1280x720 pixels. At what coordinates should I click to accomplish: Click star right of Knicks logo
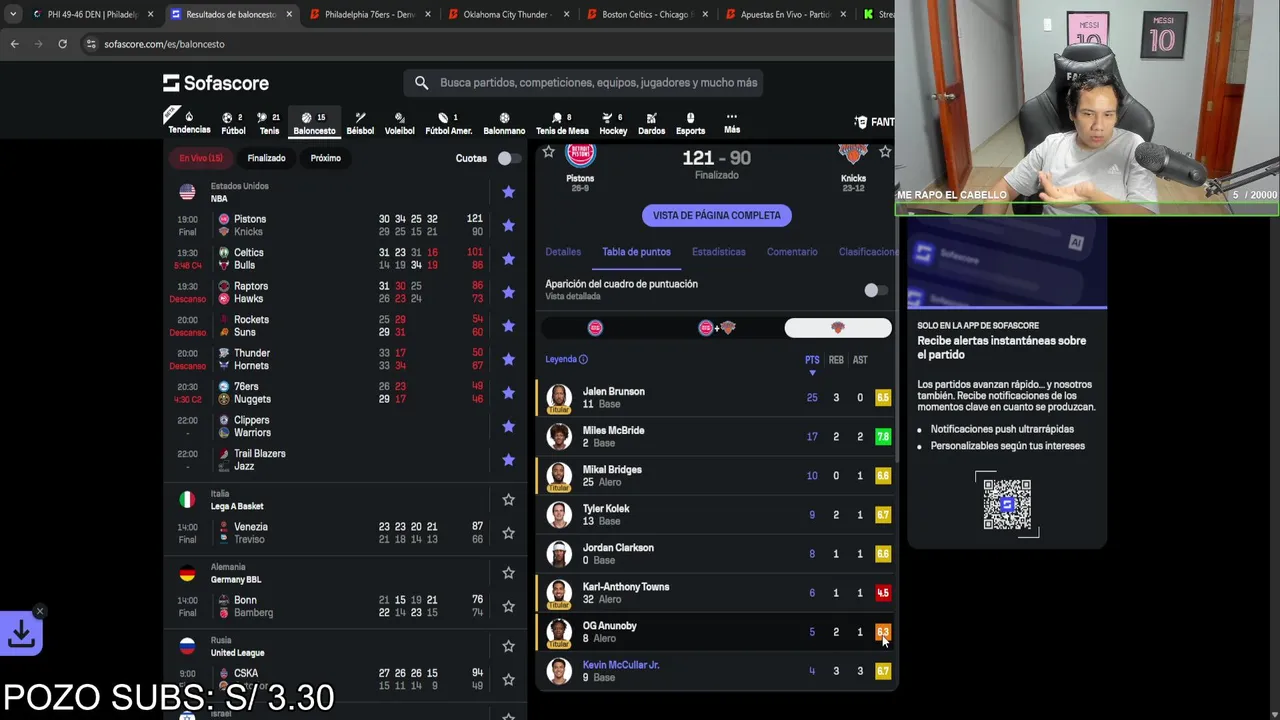tap(885, 152)
